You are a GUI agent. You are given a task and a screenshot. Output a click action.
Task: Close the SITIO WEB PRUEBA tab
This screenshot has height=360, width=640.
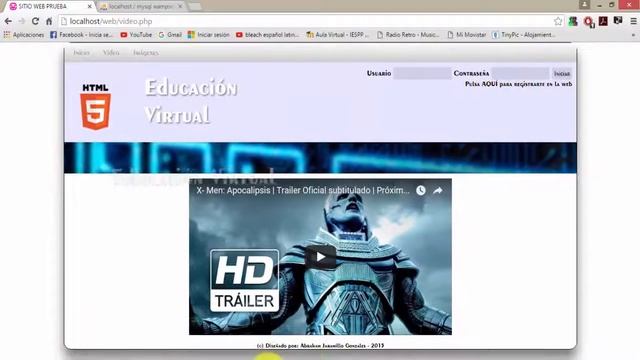(x=90, y=7)
